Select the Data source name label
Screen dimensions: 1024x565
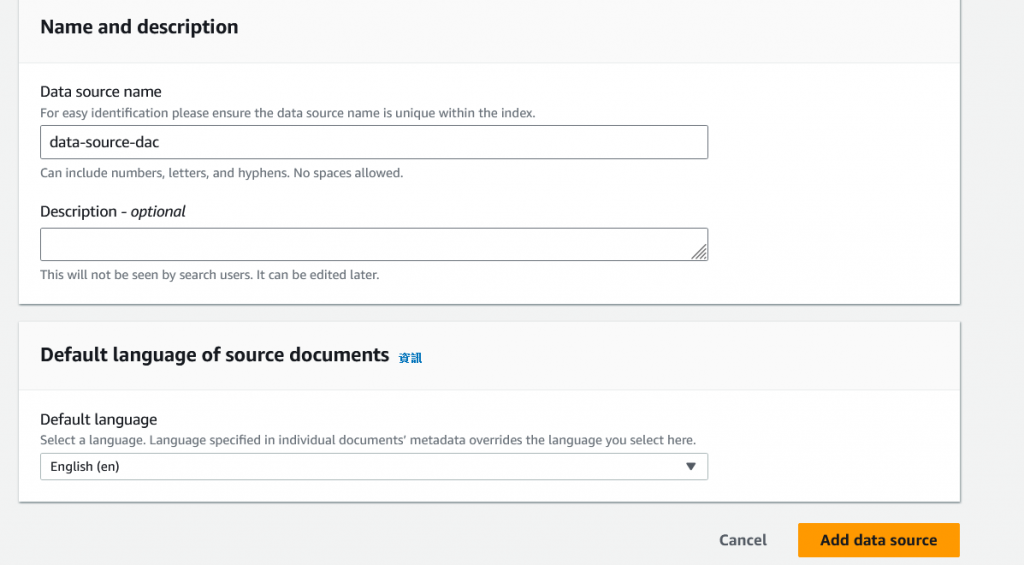point(101,91)
